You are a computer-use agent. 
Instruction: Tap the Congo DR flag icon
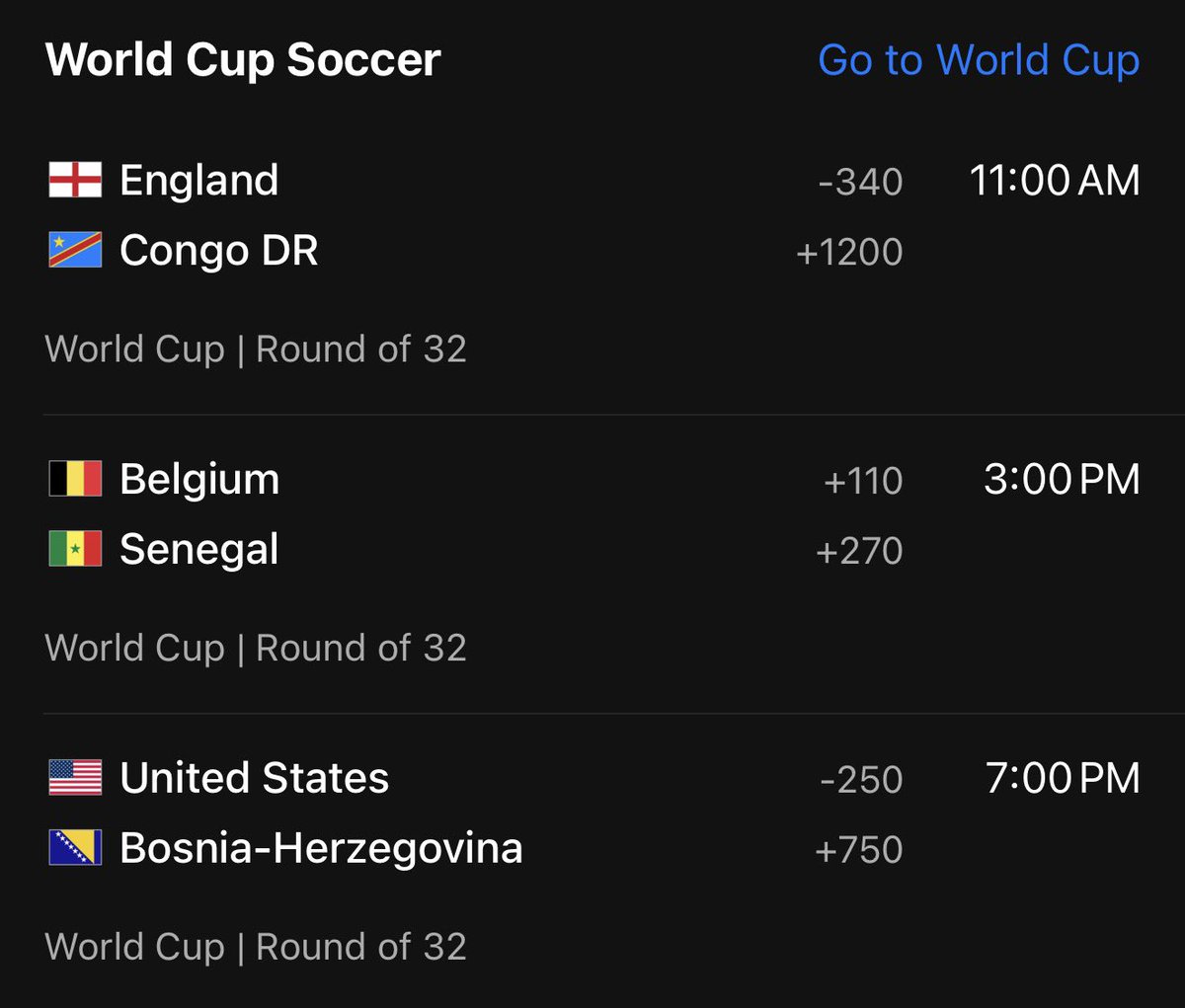[75, 251]
